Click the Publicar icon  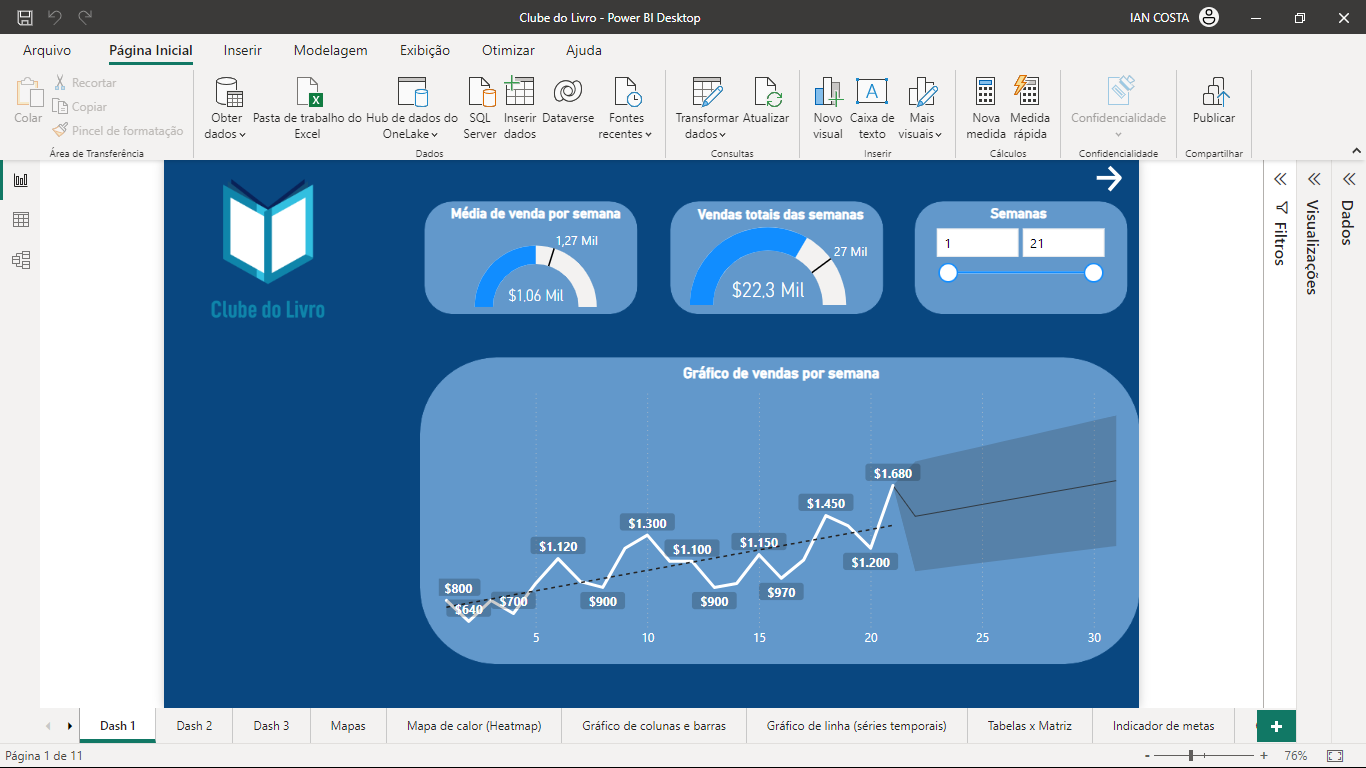pyautogui.click(x=1214, y=92)
